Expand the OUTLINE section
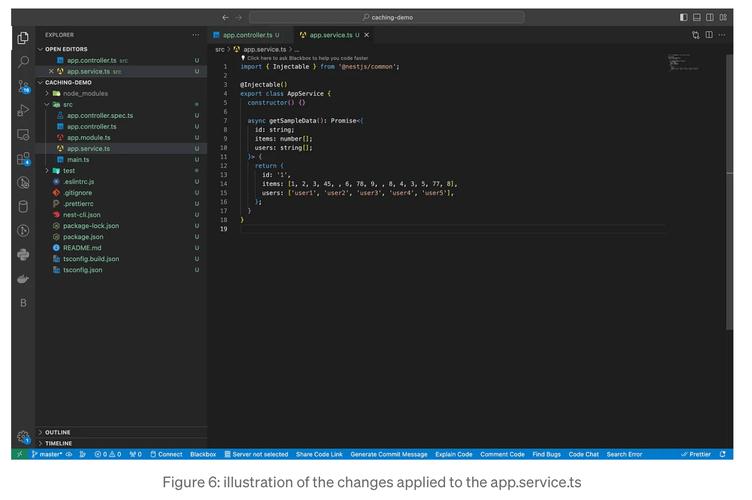 tap(57, 432)
